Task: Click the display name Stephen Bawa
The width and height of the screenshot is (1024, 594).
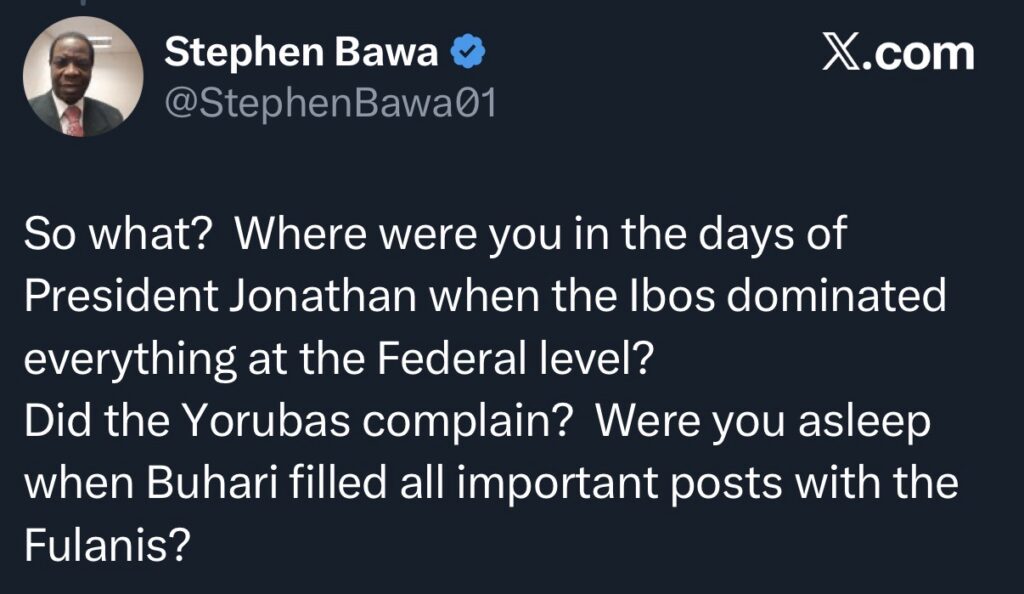Action: point(300,53)
